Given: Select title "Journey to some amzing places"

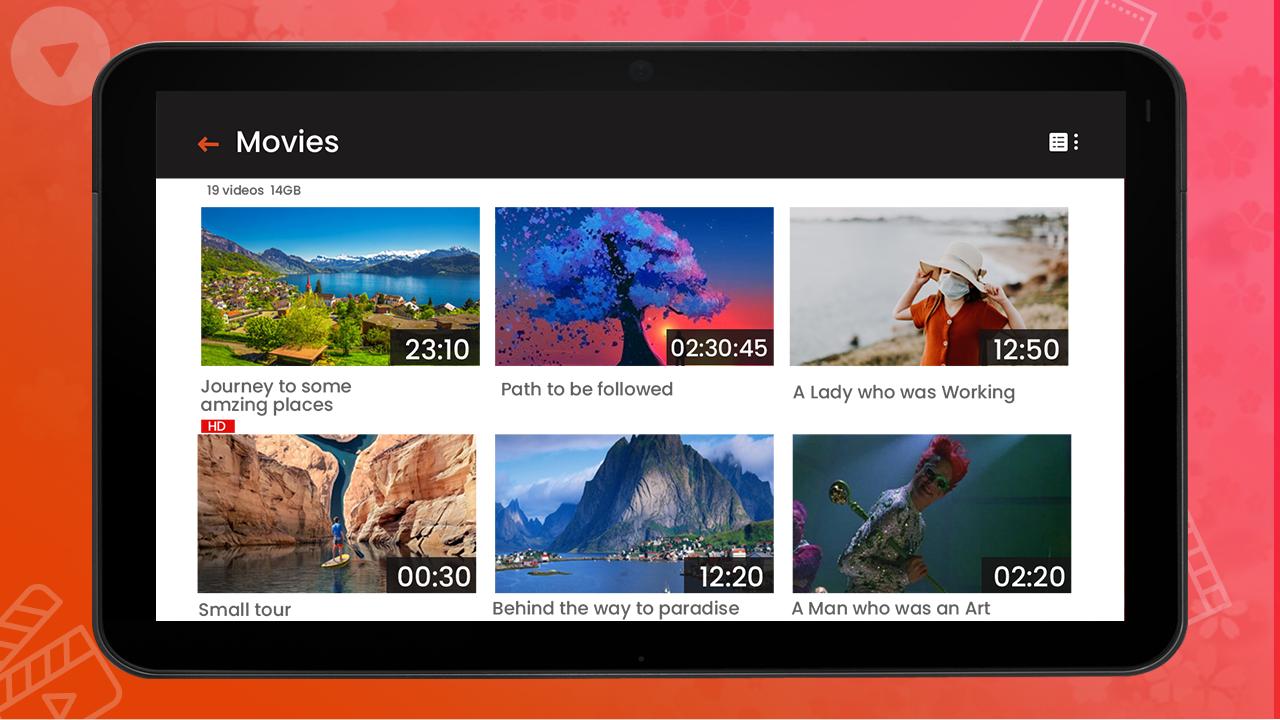Looking at the screenshot, I should coord(276,395).
